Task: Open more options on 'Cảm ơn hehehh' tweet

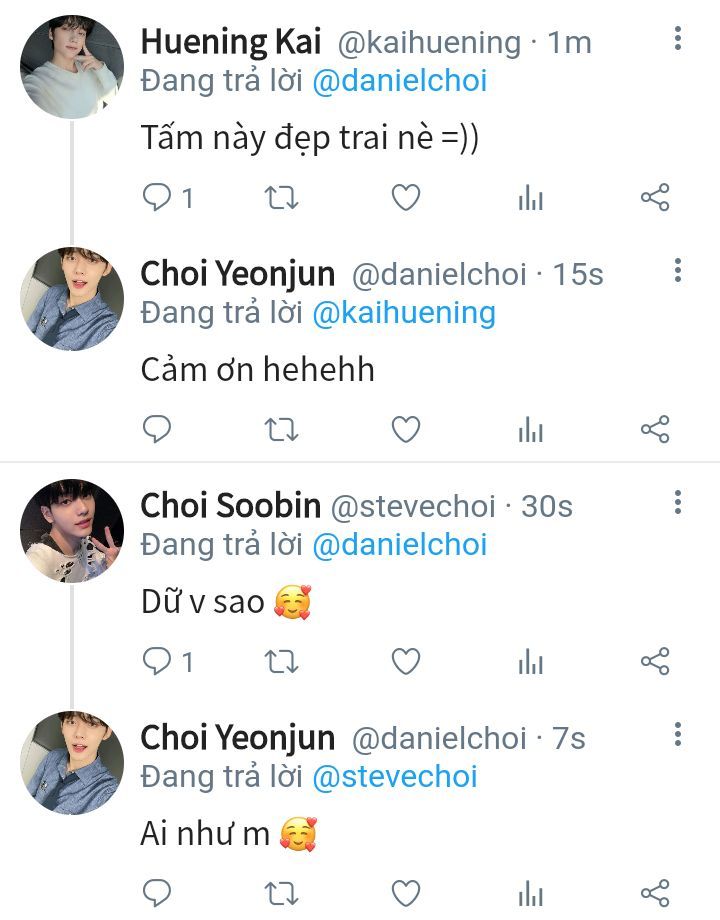Action: pos(678,271)
